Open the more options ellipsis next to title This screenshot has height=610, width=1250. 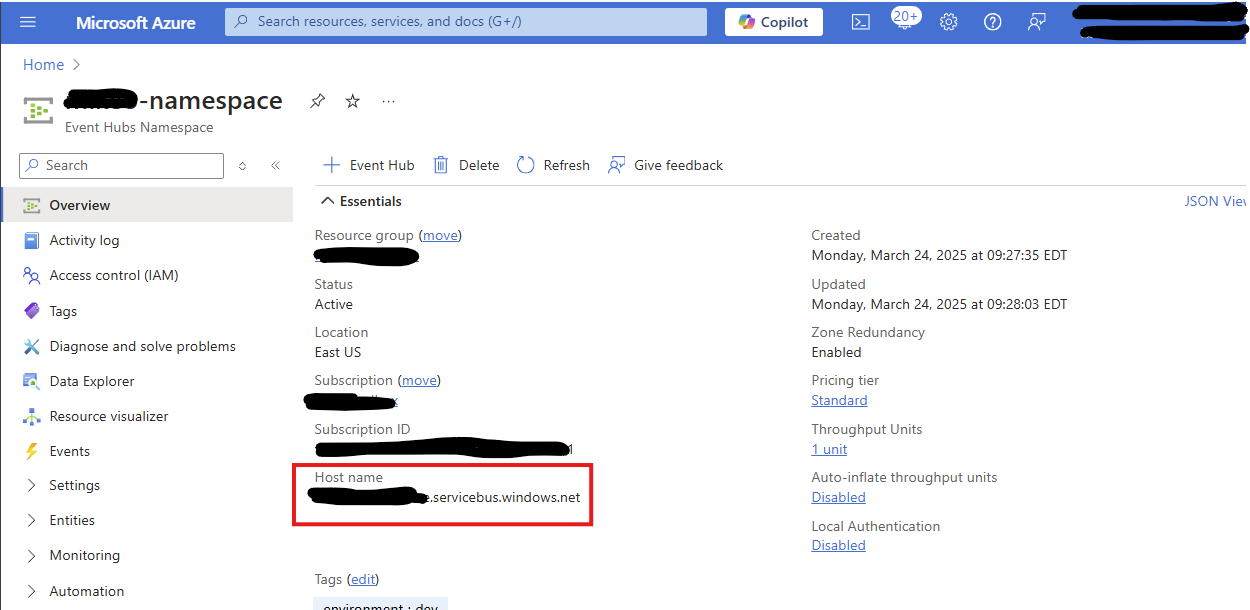click(389, 101)
